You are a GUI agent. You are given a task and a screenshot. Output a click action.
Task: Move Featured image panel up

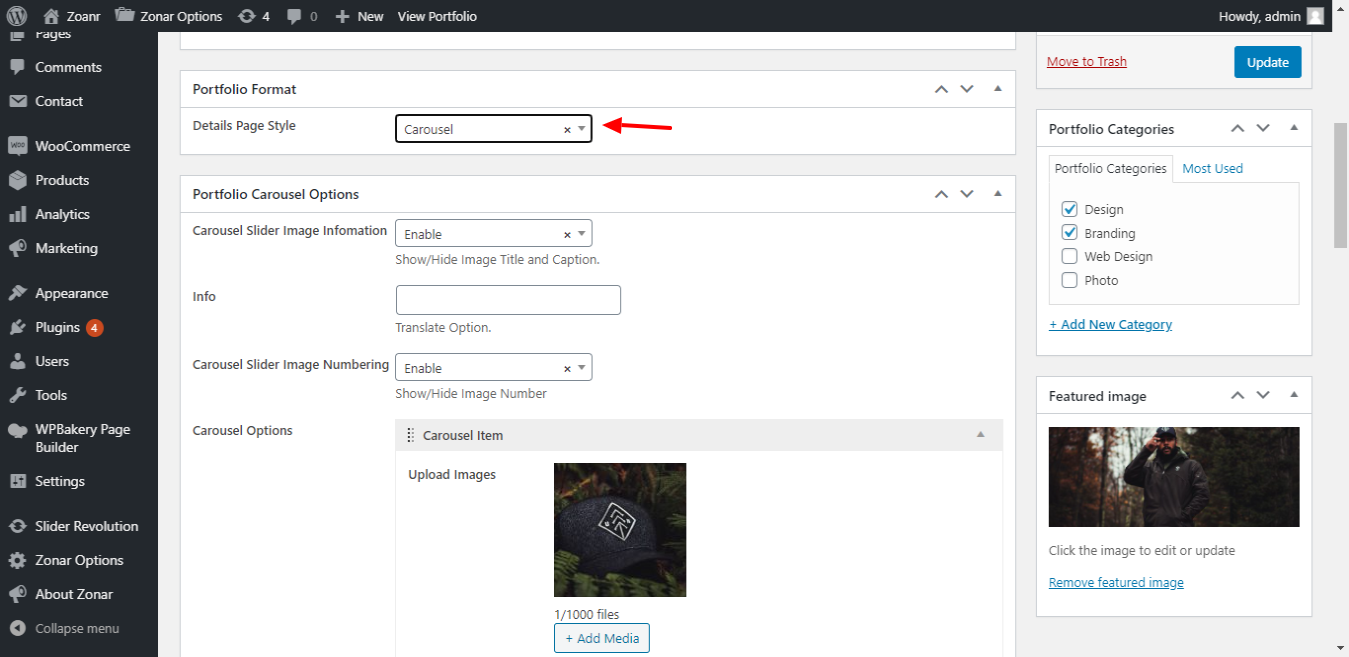[x=1238, y=395]
